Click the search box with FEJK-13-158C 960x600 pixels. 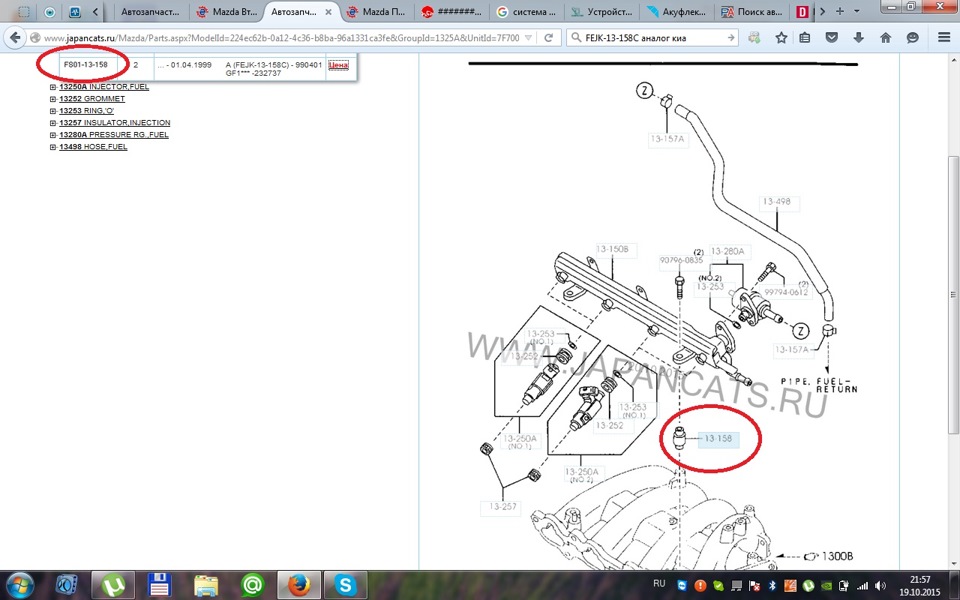653,37
